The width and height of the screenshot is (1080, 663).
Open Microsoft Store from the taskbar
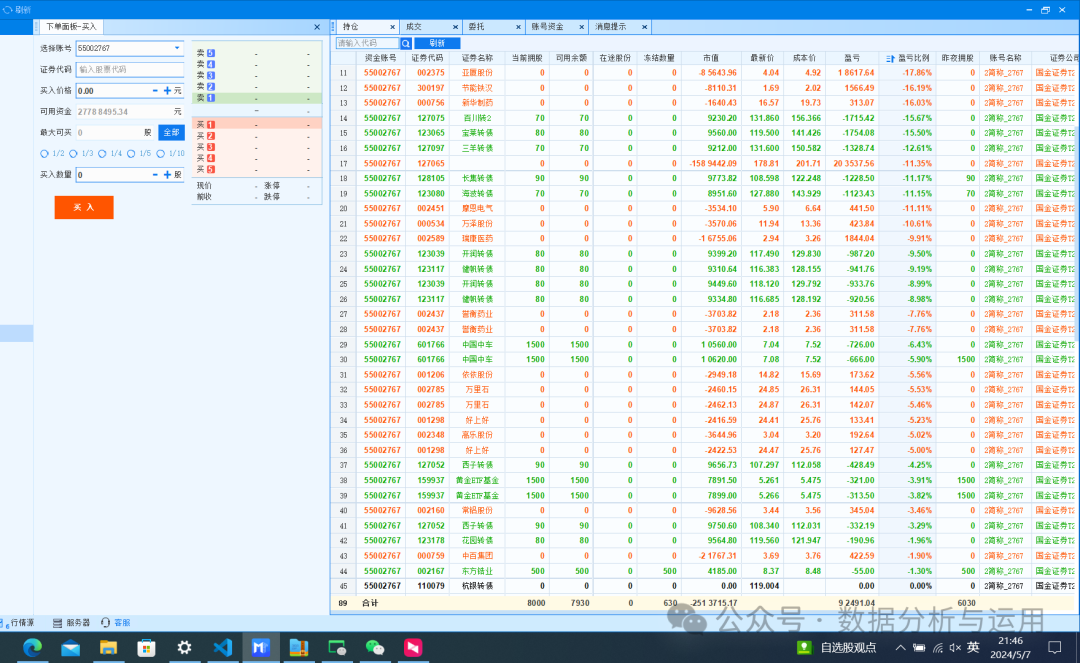(146, 647)
